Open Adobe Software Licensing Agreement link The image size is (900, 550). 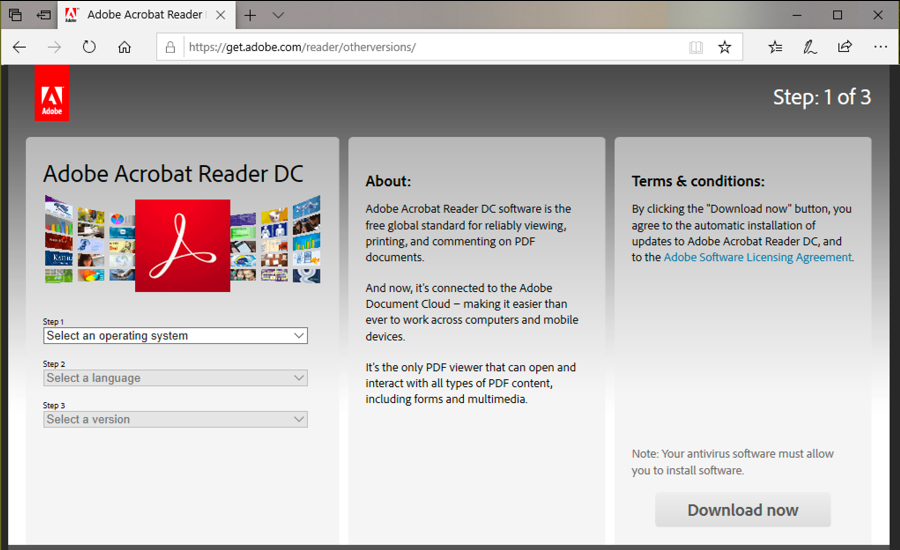758,257
